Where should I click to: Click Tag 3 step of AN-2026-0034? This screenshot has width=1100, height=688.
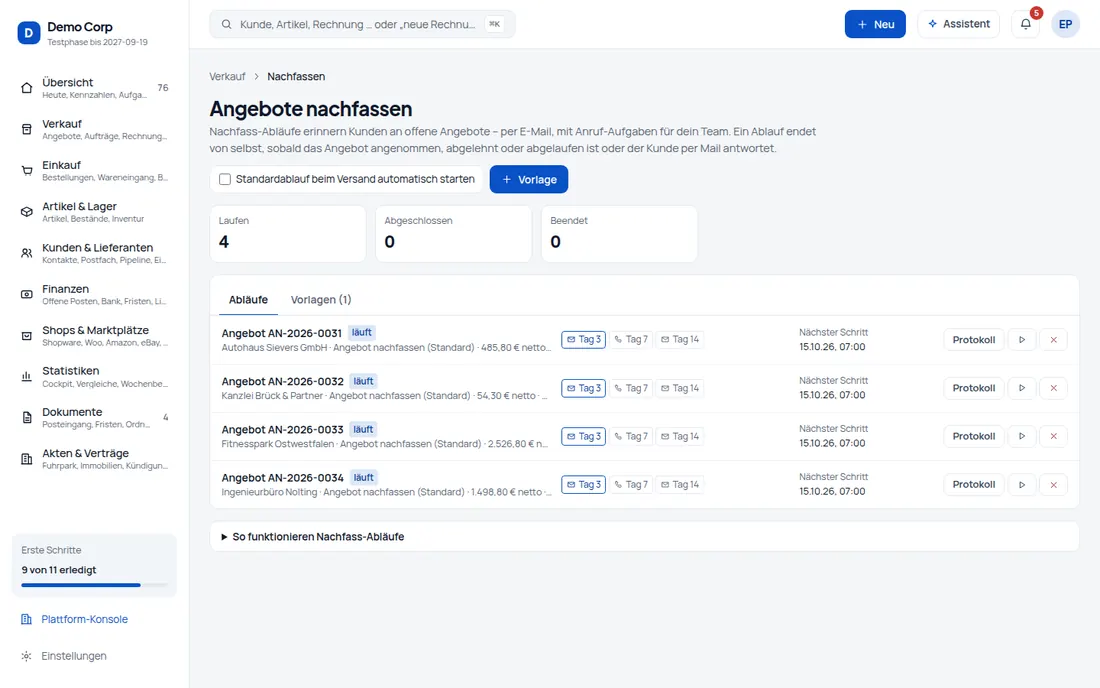(x=584, y=485)
